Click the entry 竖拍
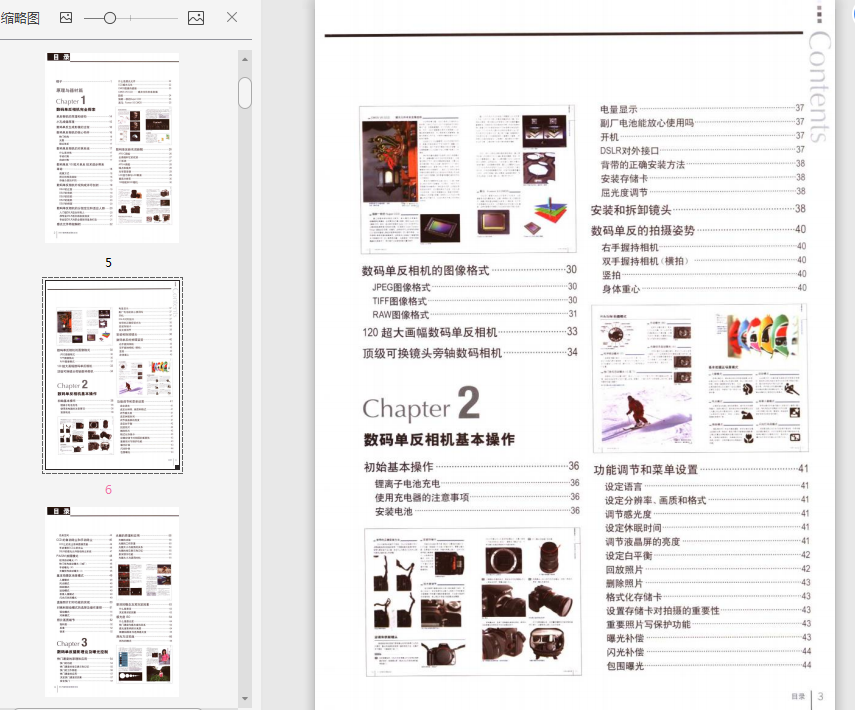This screenshot has height=710, width=855. [611, 275]
